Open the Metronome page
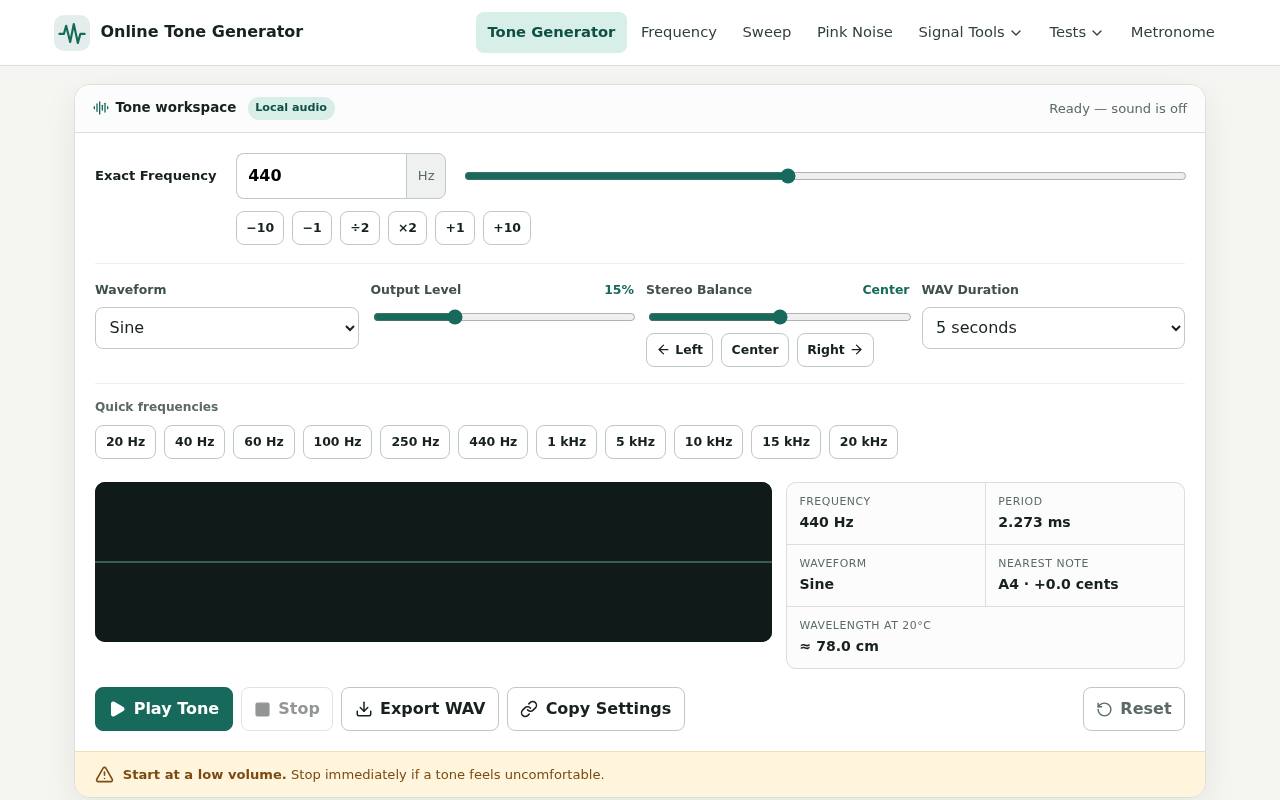 pyautogui.click(x=1172, y=32)
